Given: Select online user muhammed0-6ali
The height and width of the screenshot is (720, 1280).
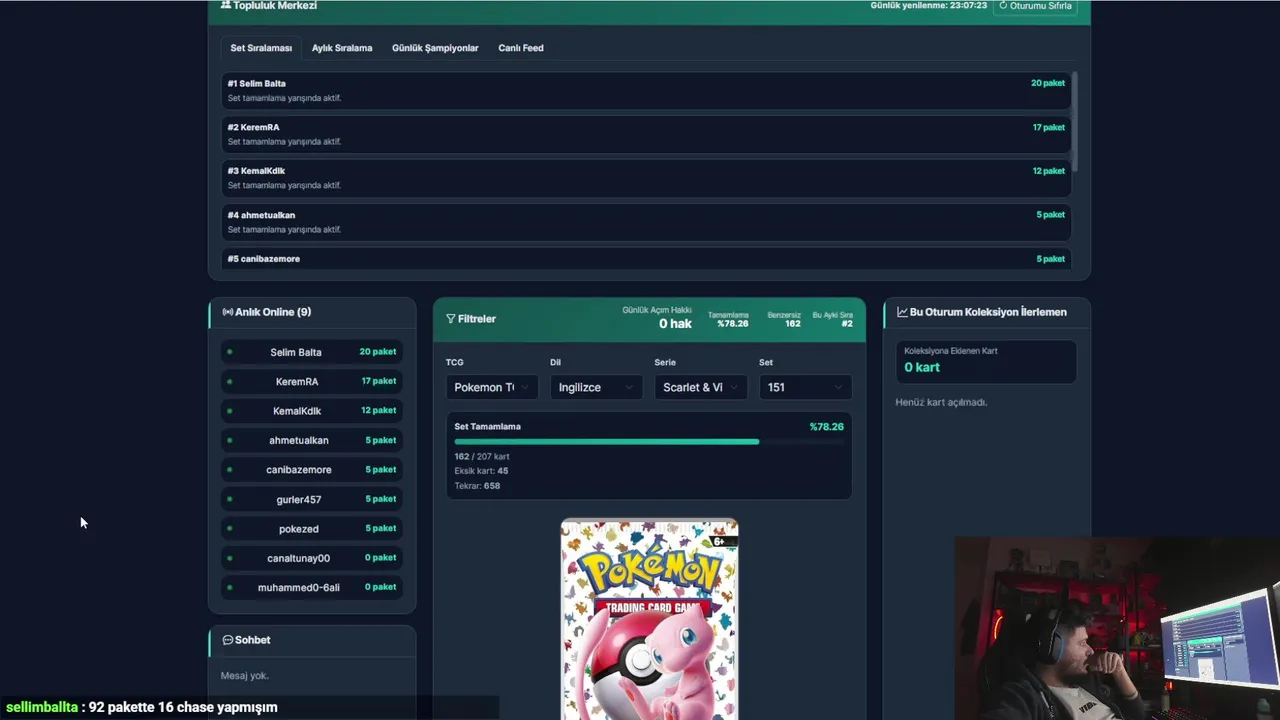Looking at the screenshot, I should pyautogui.click(x=312, y=587).
